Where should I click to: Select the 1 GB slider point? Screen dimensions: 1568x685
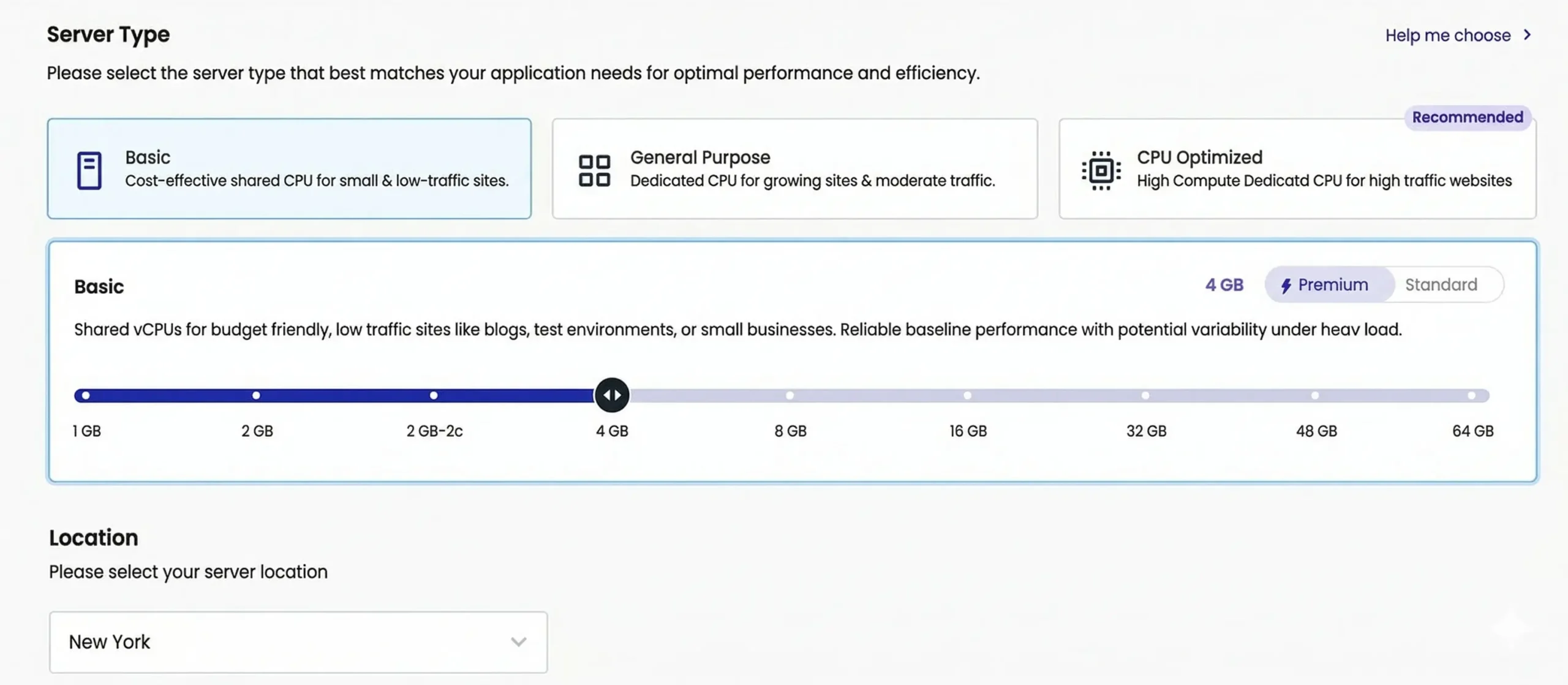[86, 396]
